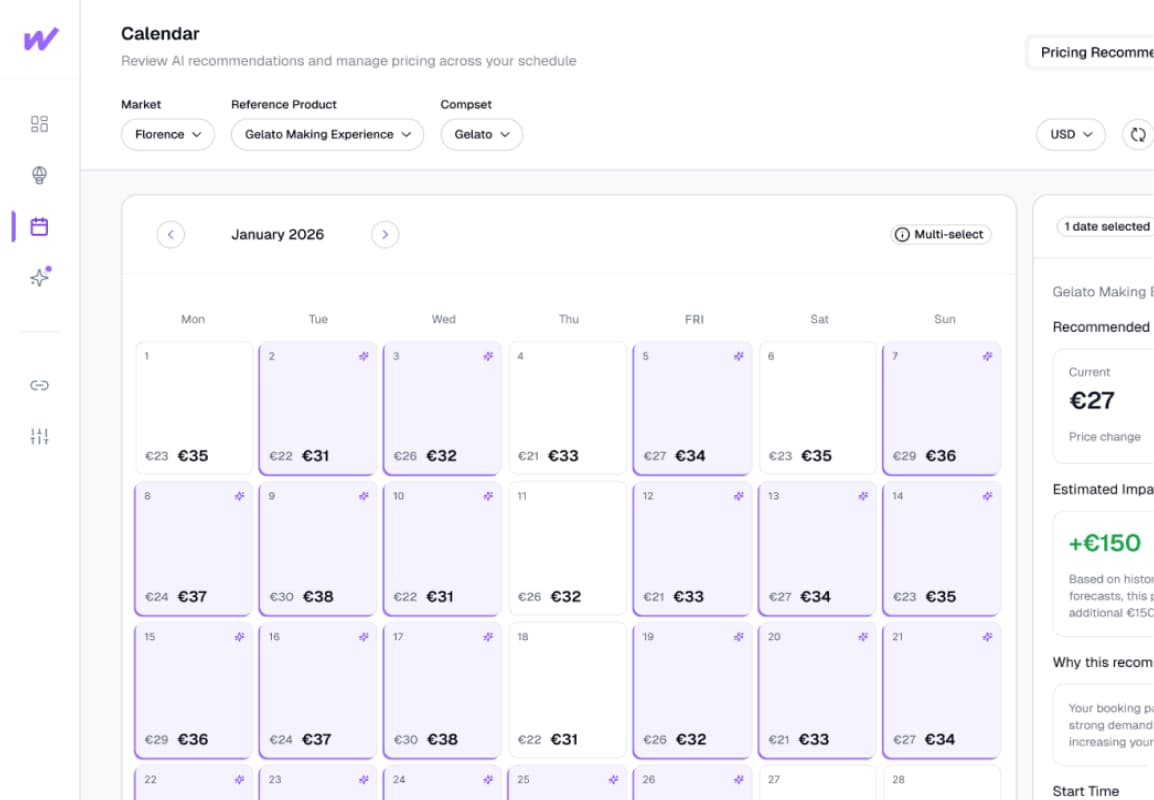Image resolution: width=1154 pixels, height=800 pixels.
Task: Select day 4 cell with €33
Action: point(567,408)
